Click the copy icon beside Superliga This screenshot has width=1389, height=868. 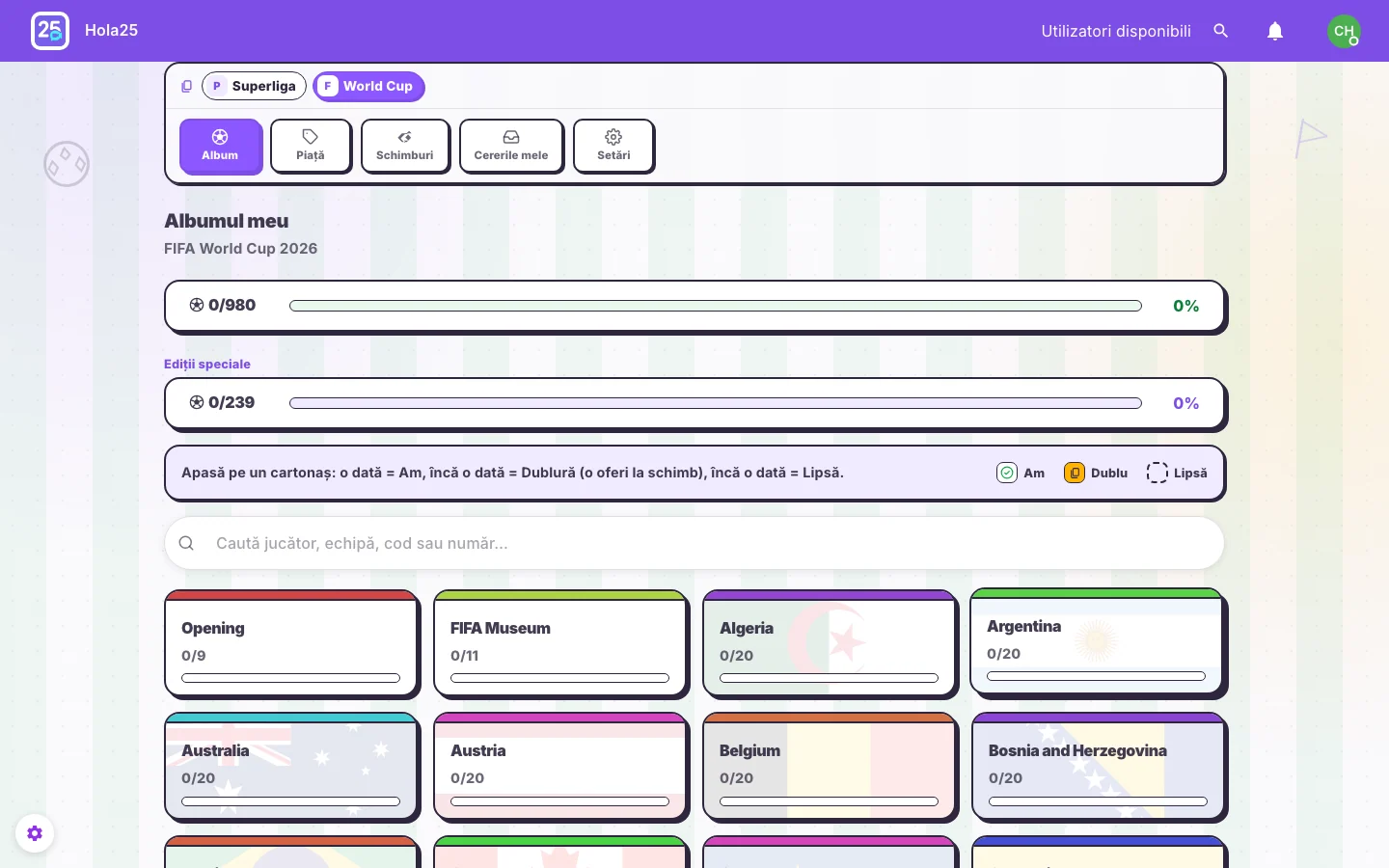coord(186,86)
